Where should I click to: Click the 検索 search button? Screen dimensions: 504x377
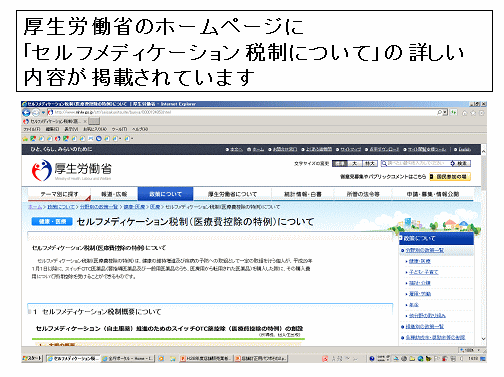click(x=460, y=163)
